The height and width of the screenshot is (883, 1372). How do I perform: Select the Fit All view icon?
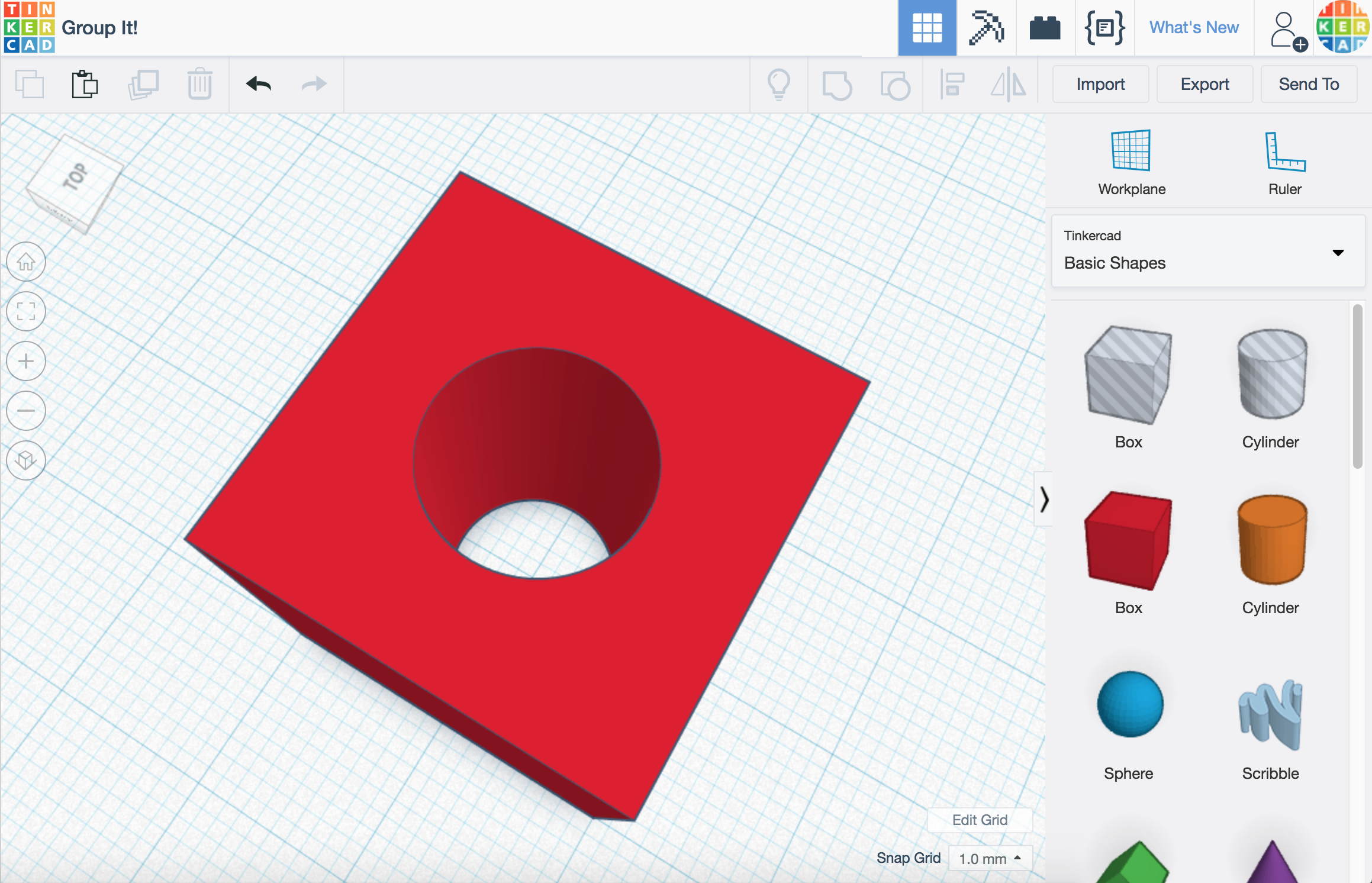[27, 311]
